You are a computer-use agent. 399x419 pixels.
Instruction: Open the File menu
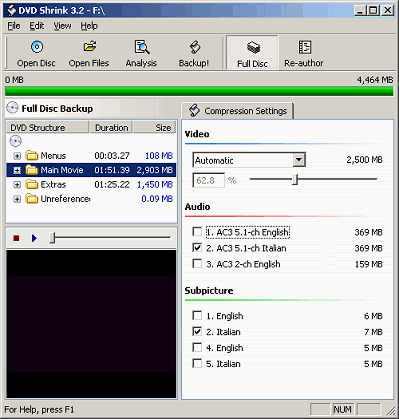point(14,26)
